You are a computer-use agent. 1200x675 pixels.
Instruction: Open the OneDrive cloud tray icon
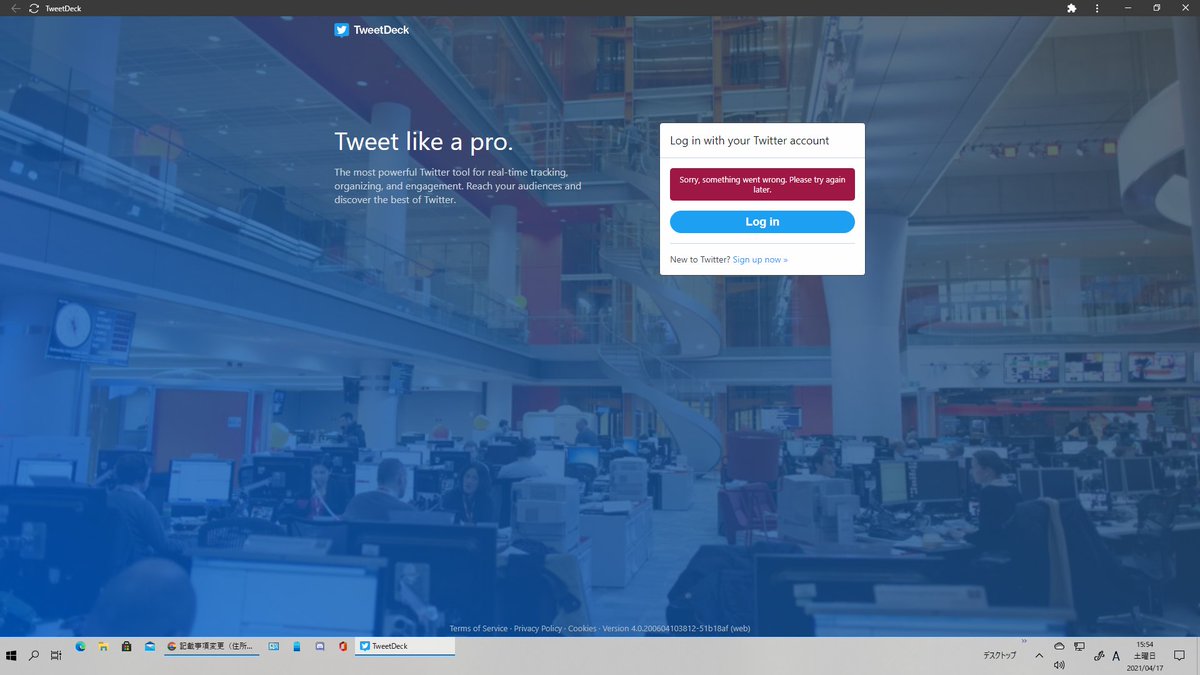click(1059, 647)
